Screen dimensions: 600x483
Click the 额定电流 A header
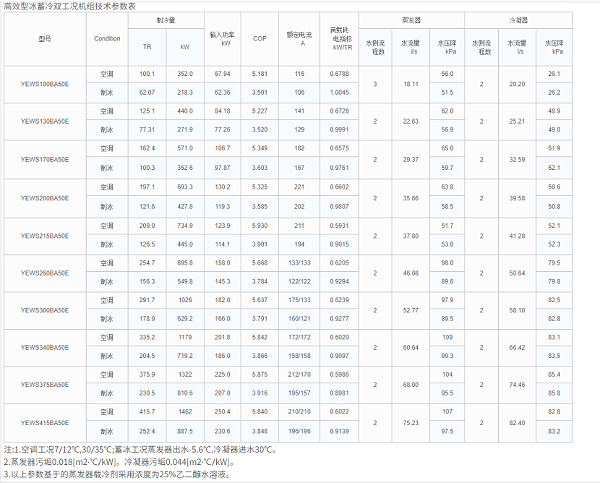(299, 39)
